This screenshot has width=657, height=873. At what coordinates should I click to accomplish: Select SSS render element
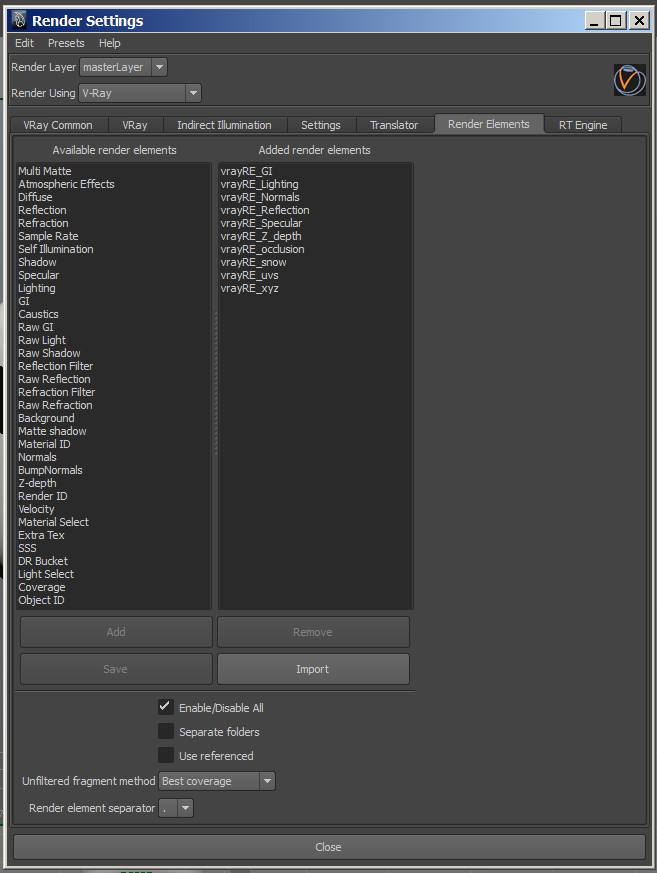pos(27,548)
